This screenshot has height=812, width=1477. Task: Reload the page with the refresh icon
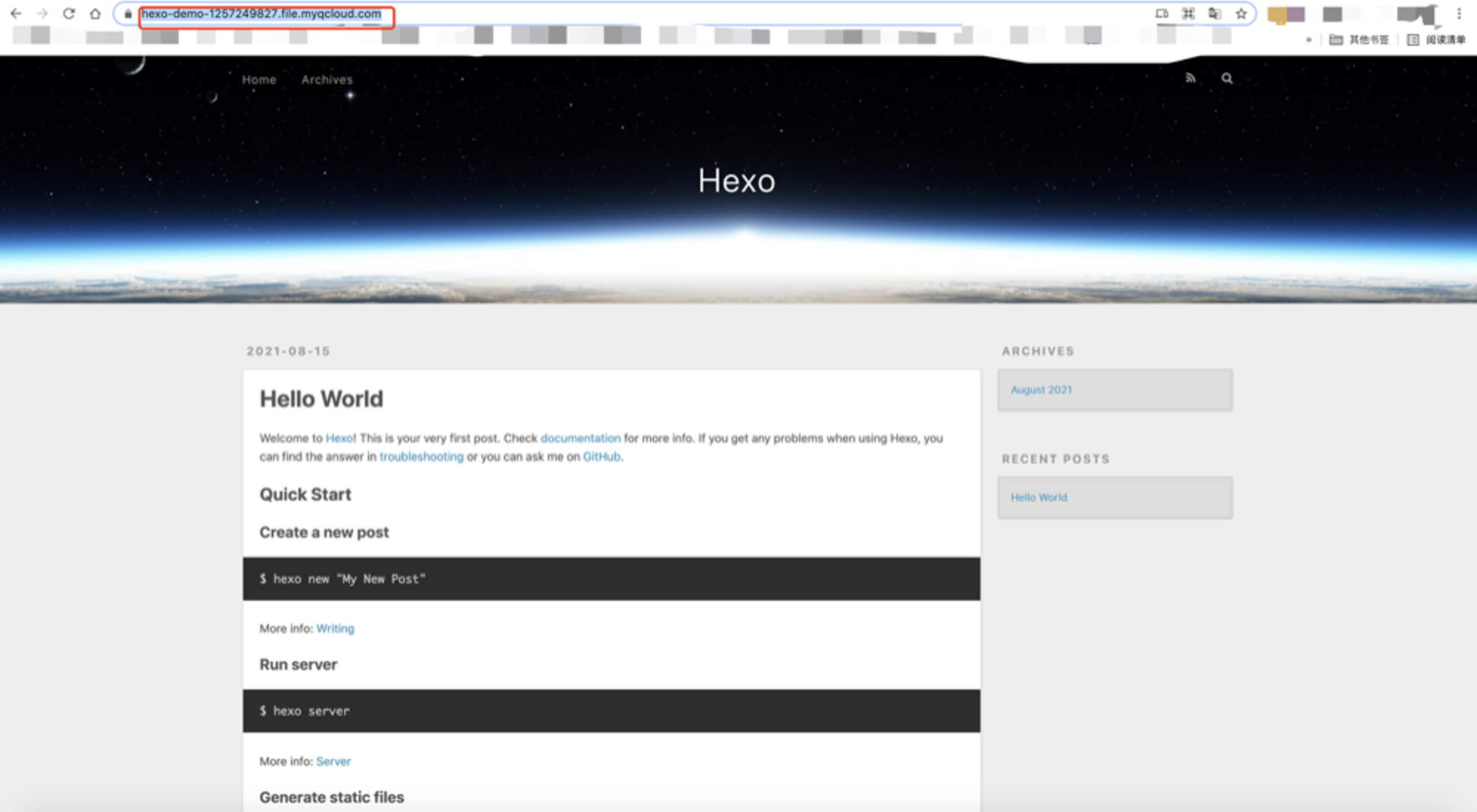tap(69, 13)
